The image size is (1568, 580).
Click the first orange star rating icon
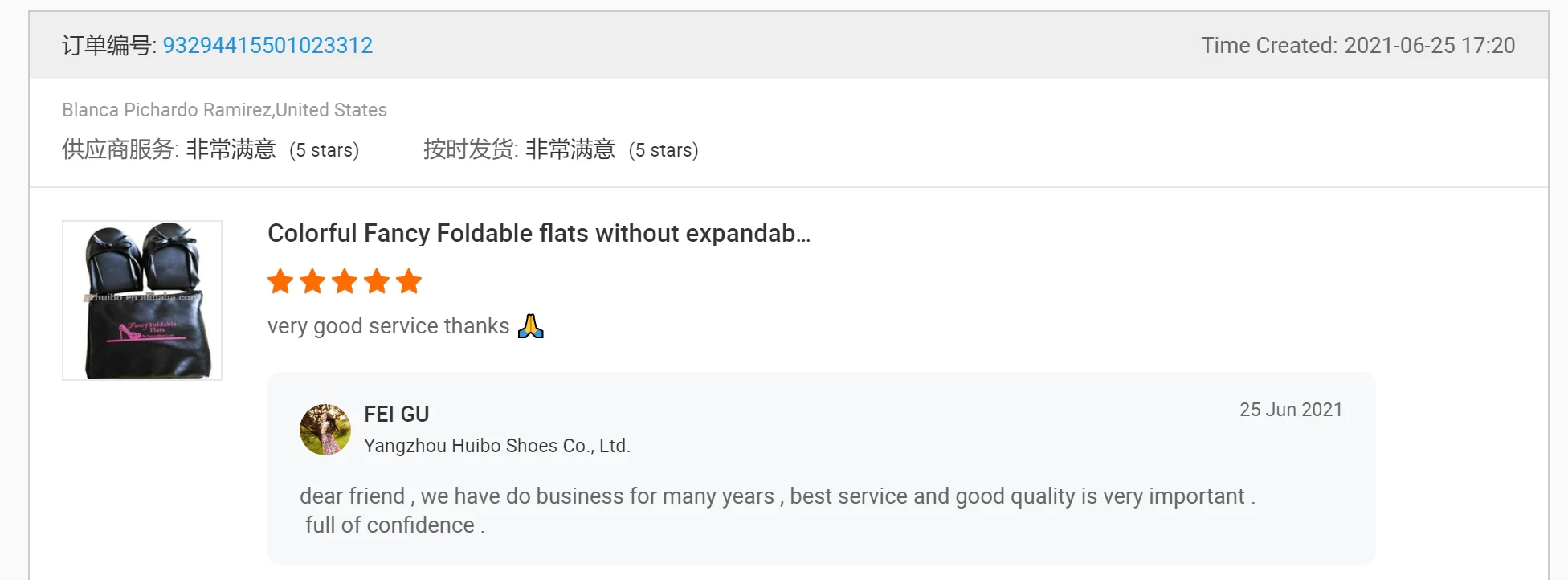280,281
